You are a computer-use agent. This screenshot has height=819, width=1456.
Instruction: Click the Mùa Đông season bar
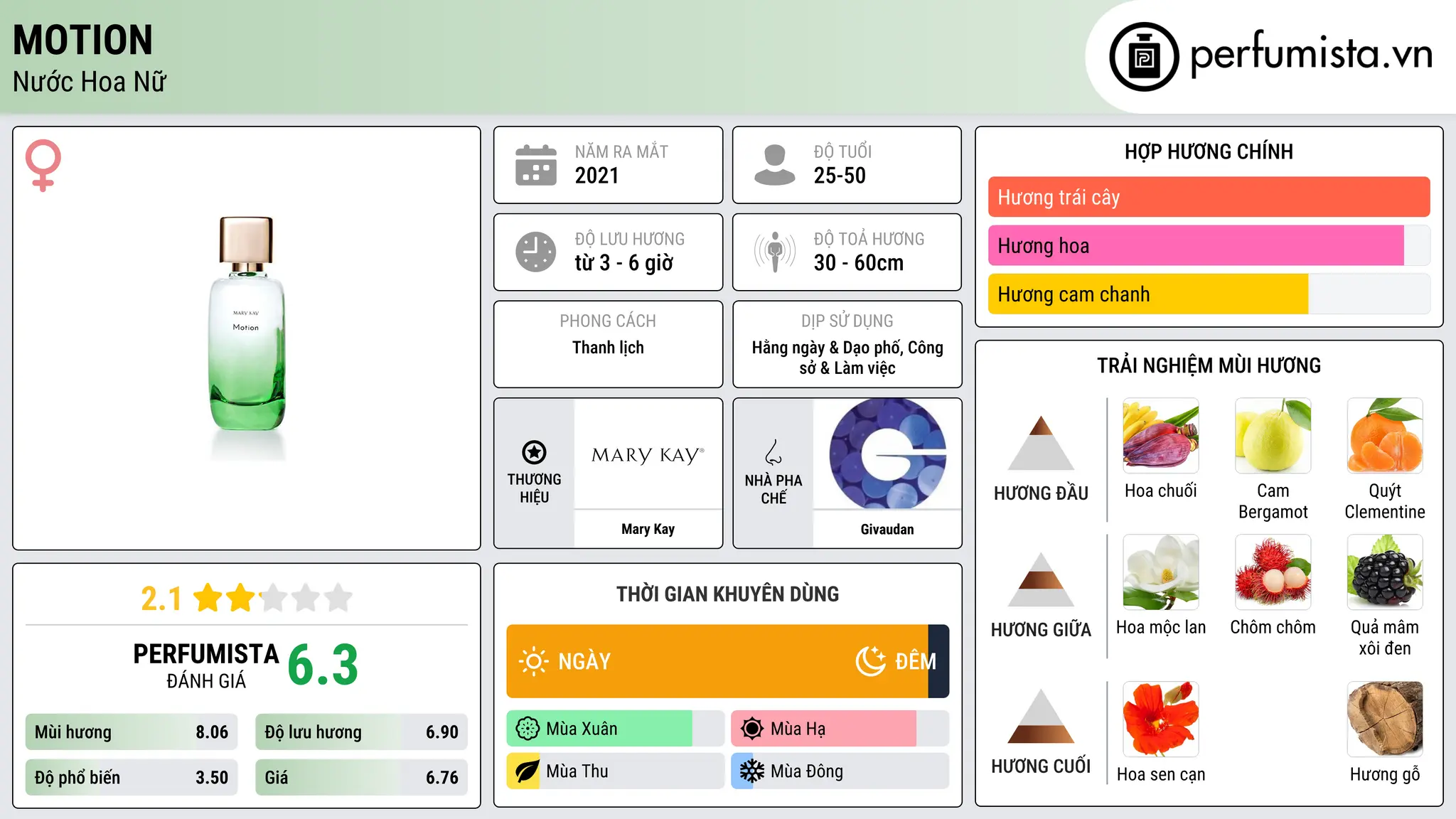pyautogui.click(x=840, y=771)
